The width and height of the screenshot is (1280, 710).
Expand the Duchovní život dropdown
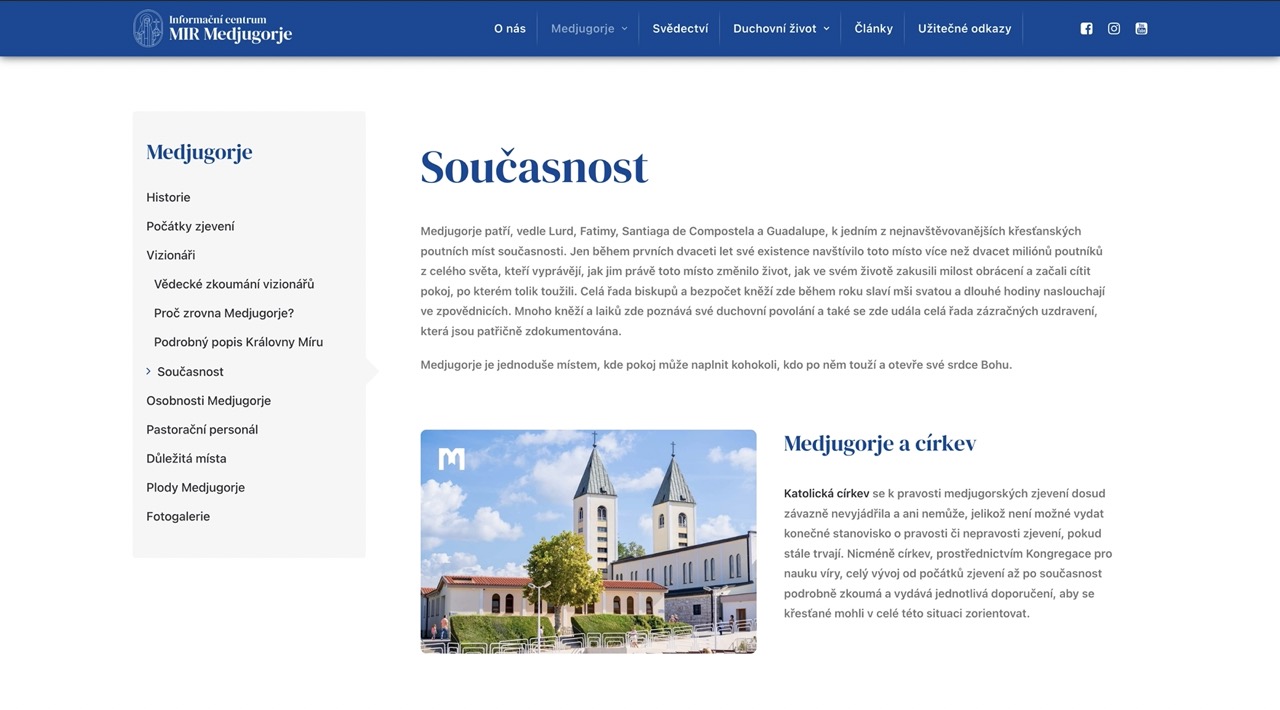pyautogui.click(x=782, y=28)
